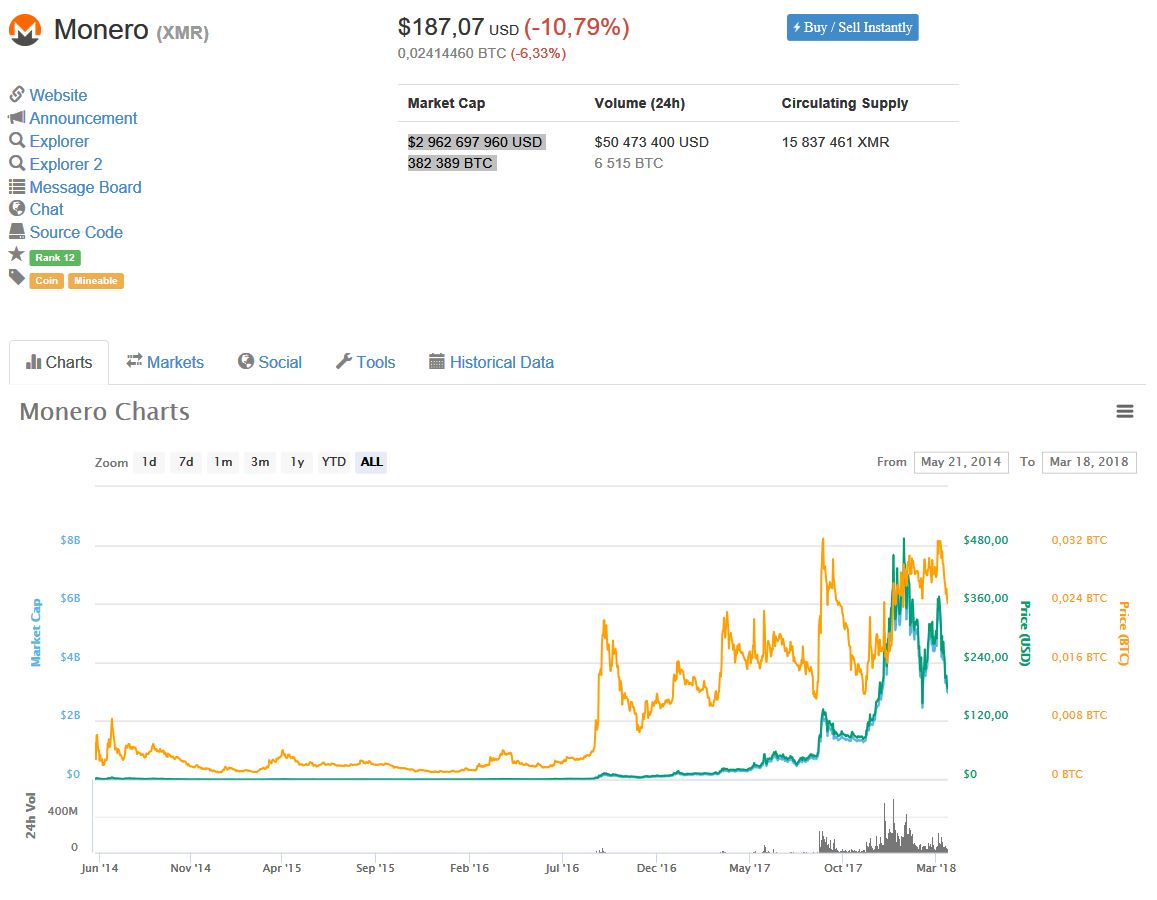Click the Rank 12 badge
The height and width of the screenshot is (900, 1157).
[x=54, y=258]
